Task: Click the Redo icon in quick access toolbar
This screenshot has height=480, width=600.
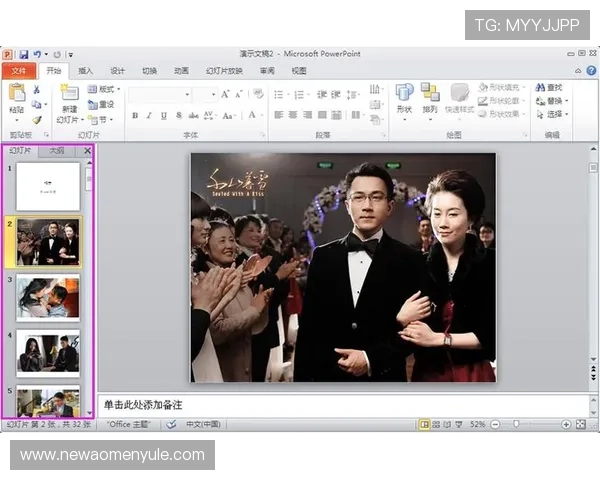Action: tap(57, 55)
